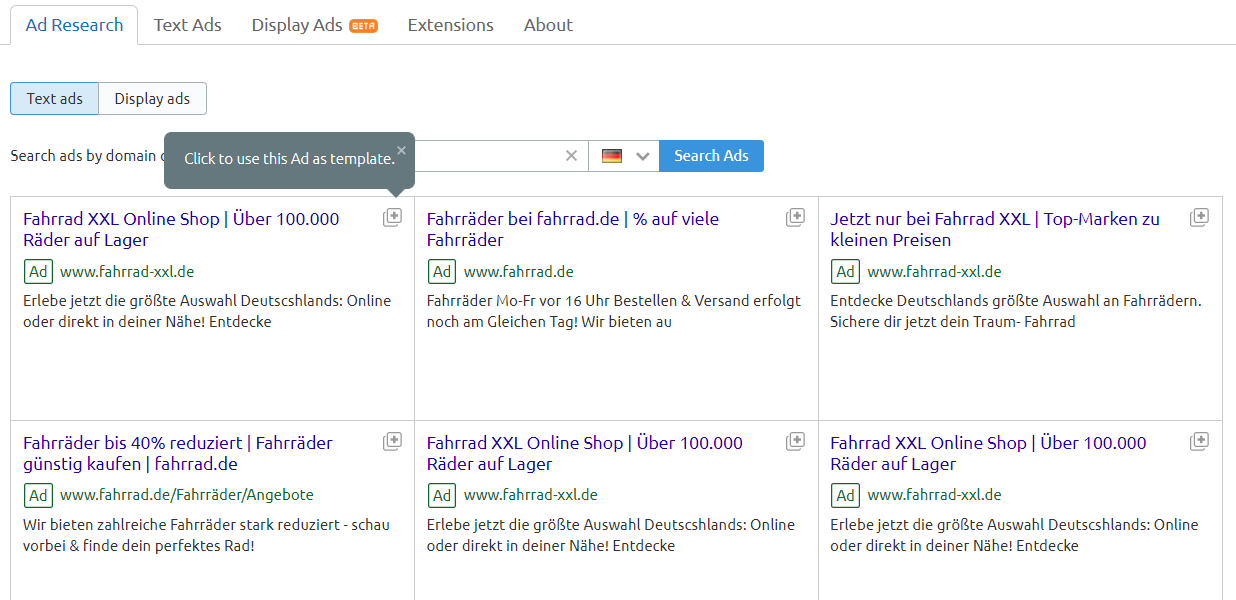Screen dimensions: 1236x600
Task: Click 'Fahrräder Mo-Fr vor 16 Uhr' description text
Action: [614, 311]
